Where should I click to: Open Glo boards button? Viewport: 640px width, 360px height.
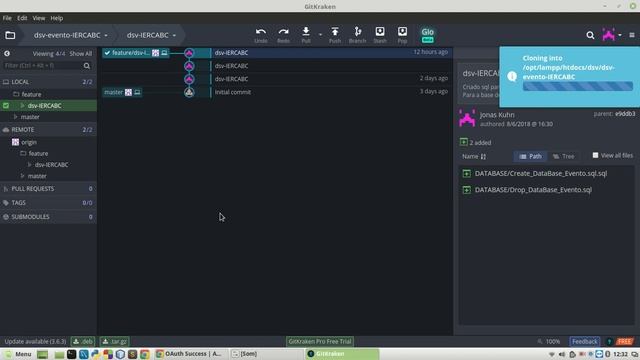click(427, 35)
